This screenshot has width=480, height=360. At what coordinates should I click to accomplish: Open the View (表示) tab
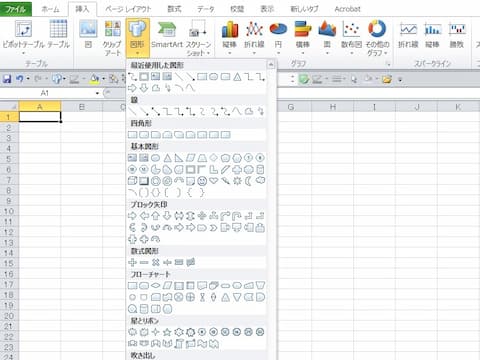coord(267,9)
